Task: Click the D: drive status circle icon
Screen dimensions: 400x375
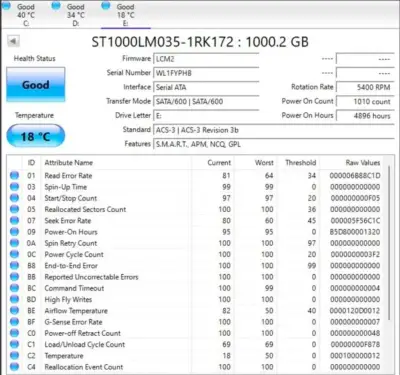Action: tap(57, 5)
